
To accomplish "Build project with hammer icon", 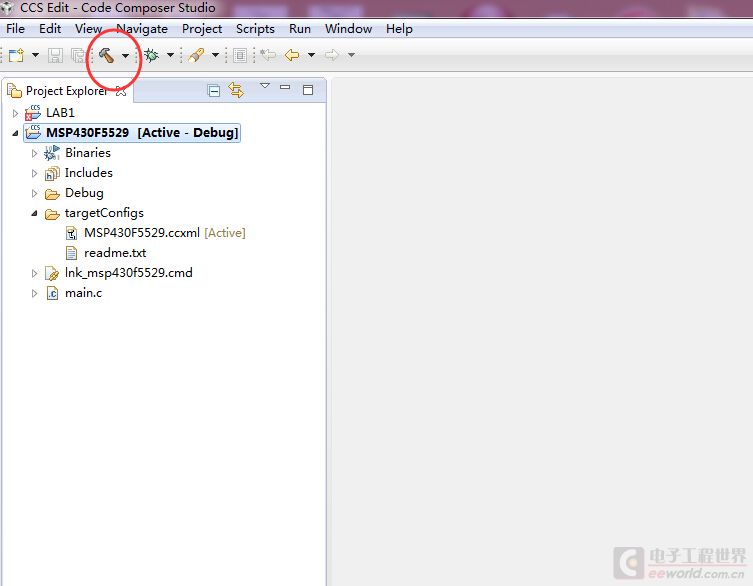I will (x=106, y=55).
